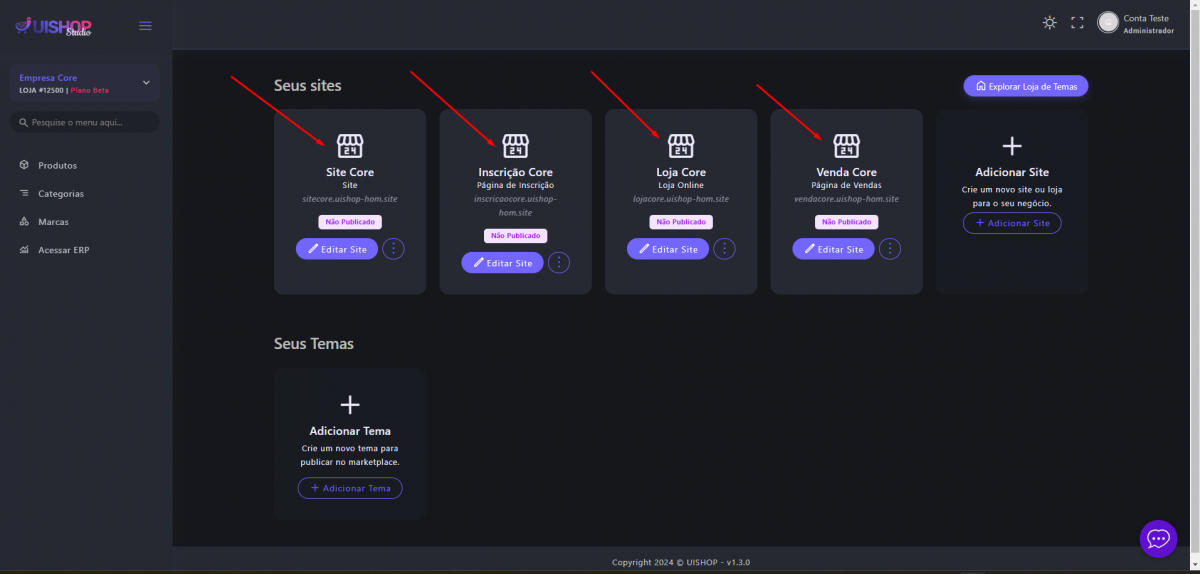Click the plus icon on Adicionar Tema card
Viewport: 1200px width, 574px height.
coord(350,405)
